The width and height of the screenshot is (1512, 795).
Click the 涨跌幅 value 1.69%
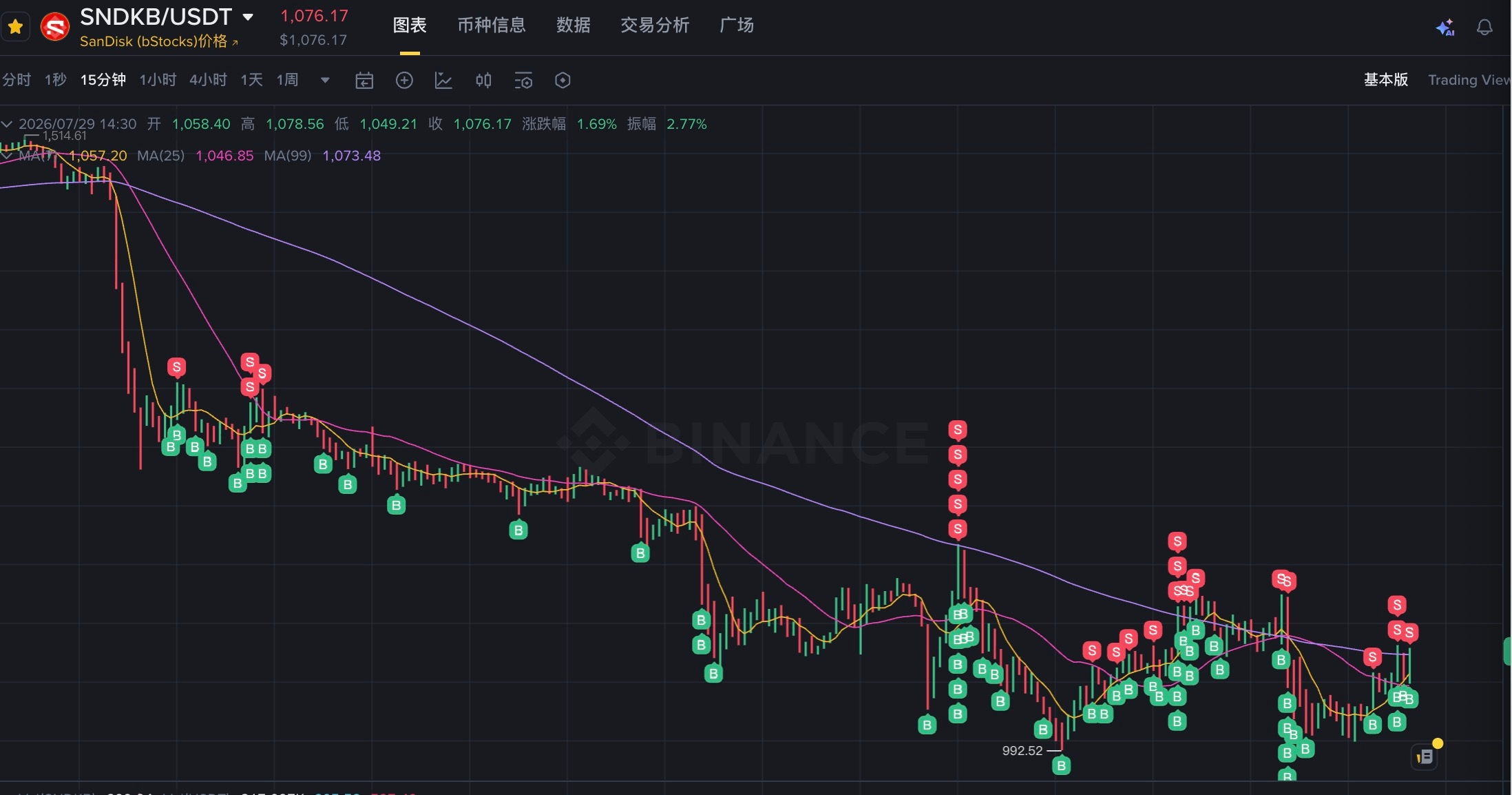[596, 124]
